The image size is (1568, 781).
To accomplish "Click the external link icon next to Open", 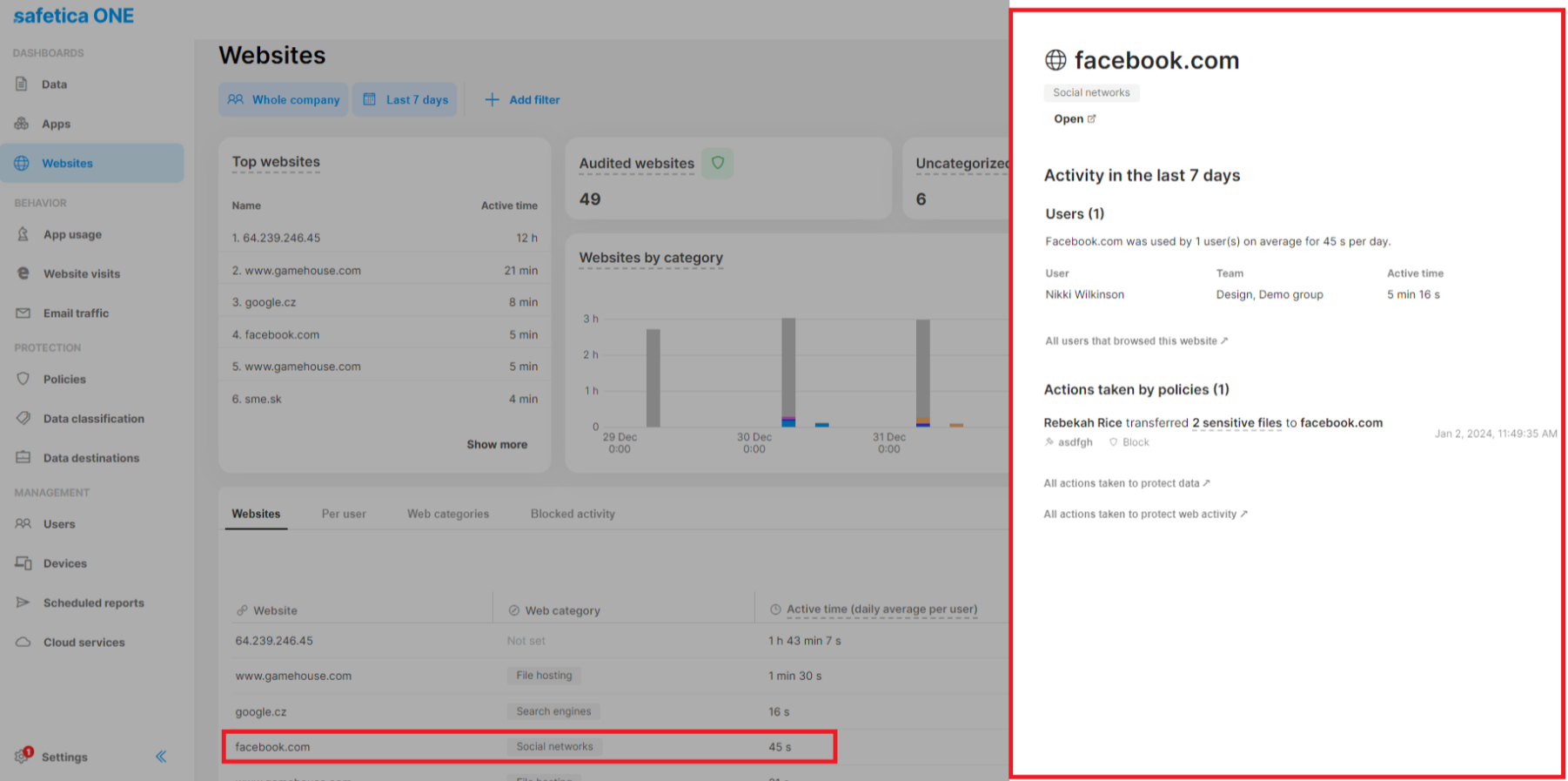I will 1092,119.
